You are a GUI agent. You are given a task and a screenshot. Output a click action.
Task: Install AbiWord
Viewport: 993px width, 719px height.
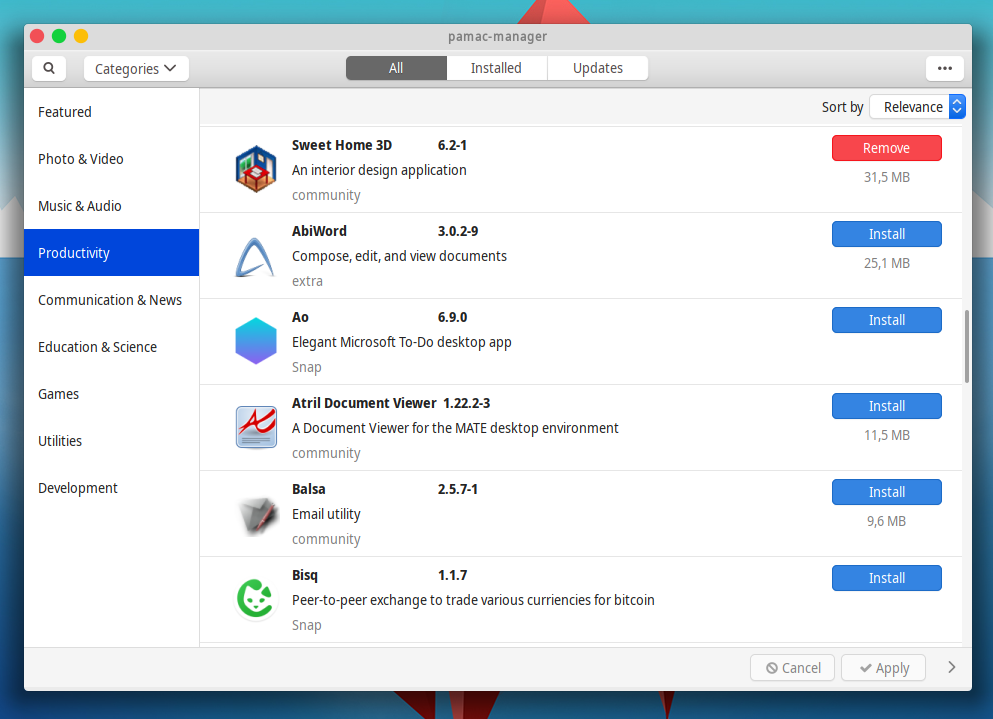[x=886, y=234]
